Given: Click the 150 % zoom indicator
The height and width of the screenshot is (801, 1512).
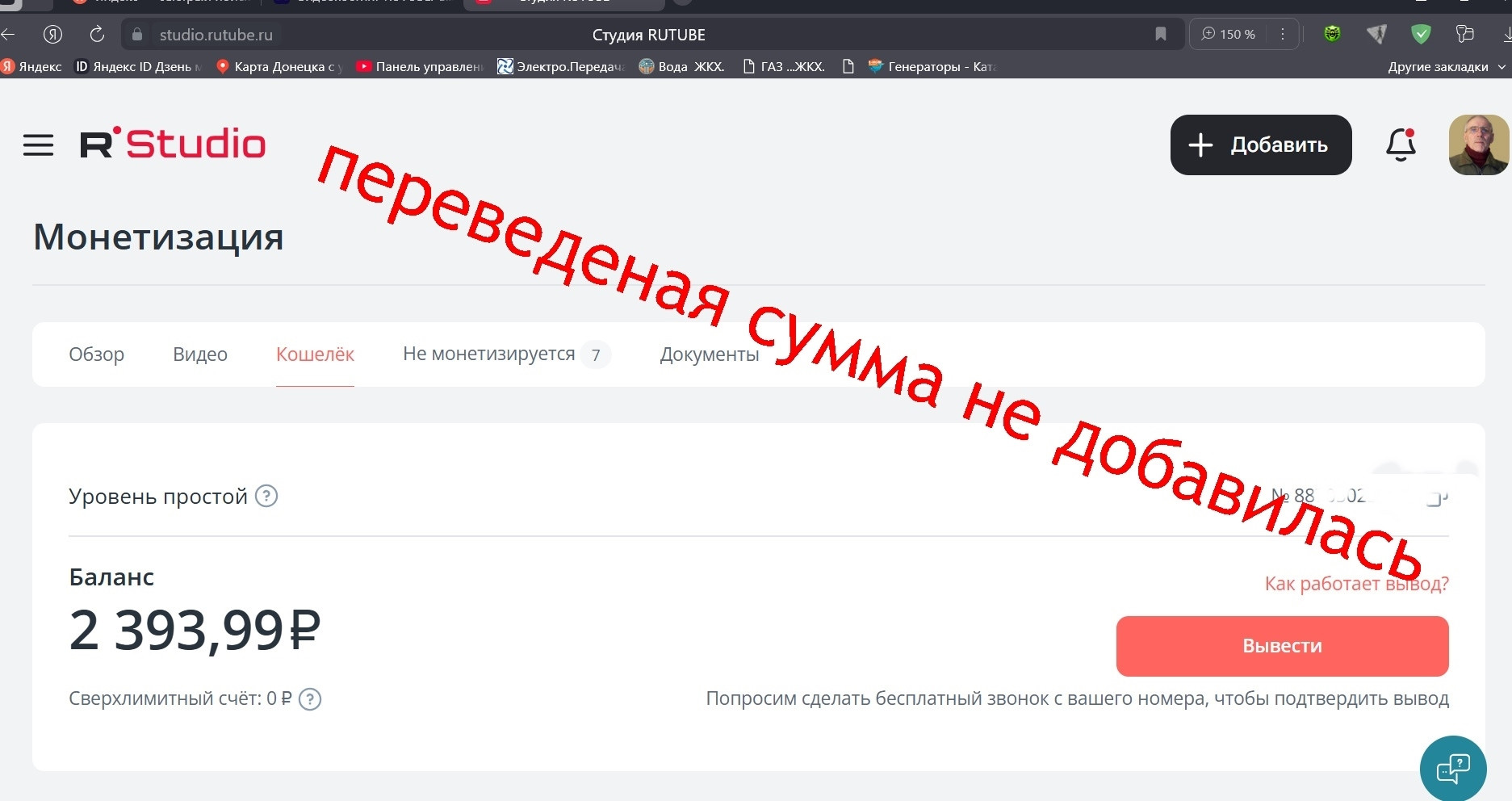Looking at the screenshot, I should (1229, 34).
